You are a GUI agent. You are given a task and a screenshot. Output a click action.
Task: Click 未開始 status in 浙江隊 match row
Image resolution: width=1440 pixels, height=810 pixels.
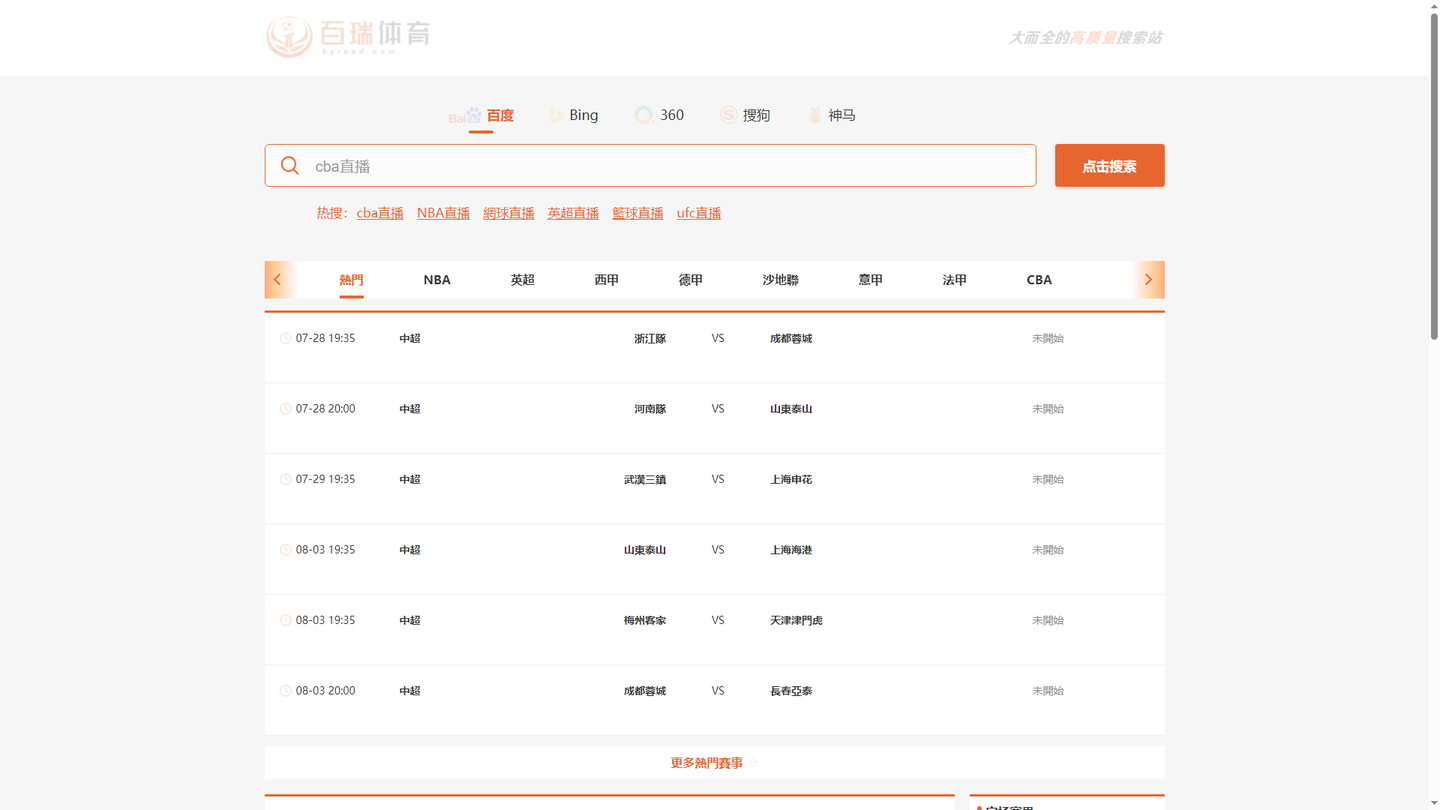pos(1048,339)
